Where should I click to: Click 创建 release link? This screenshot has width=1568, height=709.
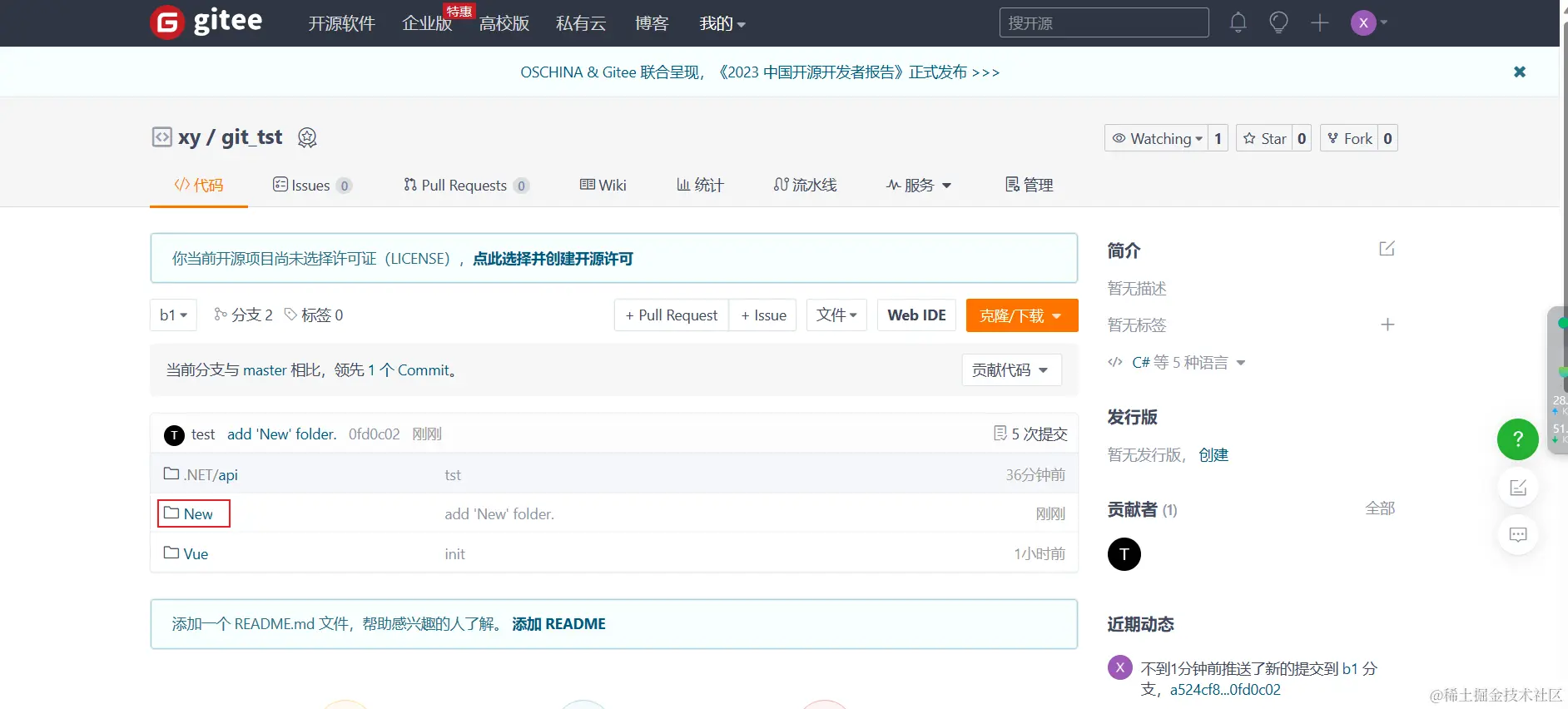pyautogui.click(x=1213, y=455)
